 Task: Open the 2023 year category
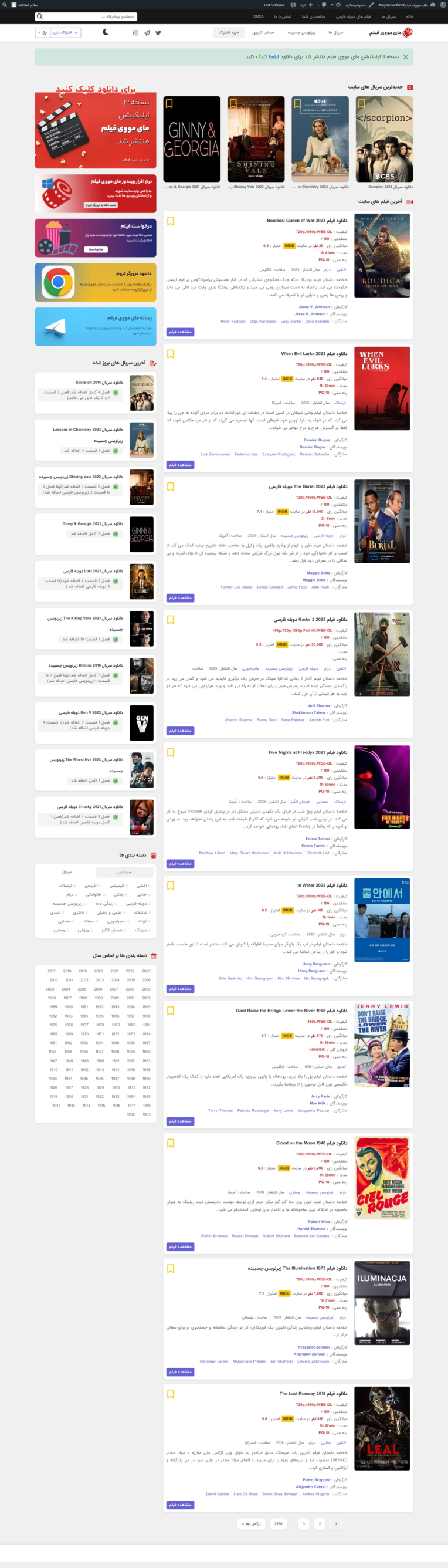point(146,971)
